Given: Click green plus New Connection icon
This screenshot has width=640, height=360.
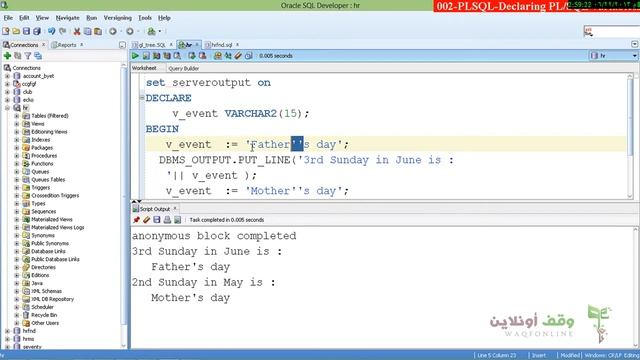Looking at the screenshot, I should click(7, 56).
